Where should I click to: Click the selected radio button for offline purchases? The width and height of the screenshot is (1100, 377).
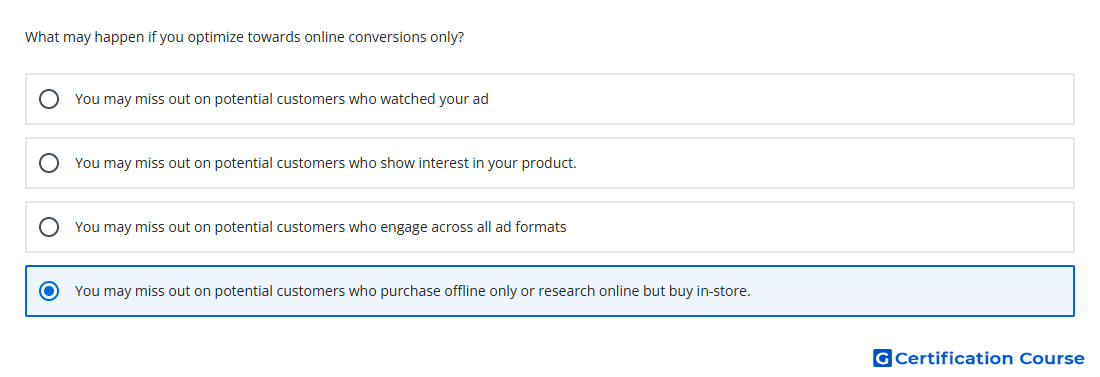click(x=49, y=291)
